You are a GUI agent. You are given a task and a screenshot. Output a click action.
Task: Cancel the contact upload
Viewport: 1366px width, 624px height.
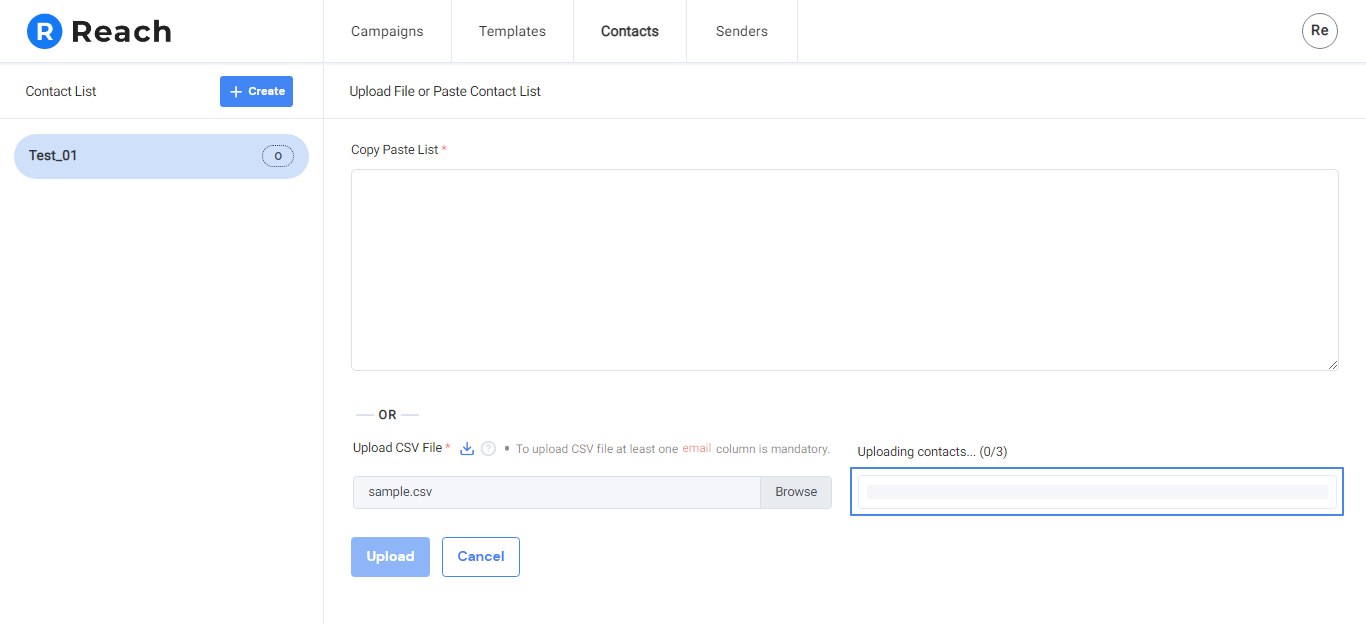[481, 557]
